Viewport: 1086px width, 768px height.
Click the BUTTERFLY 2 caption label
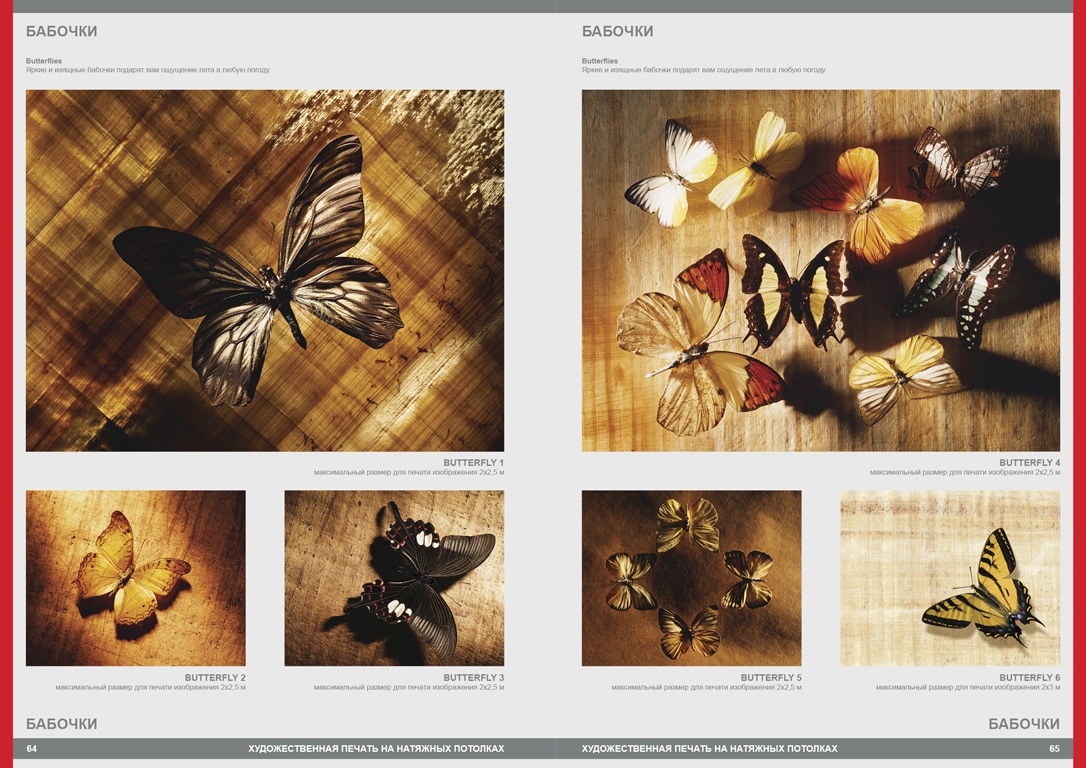[x=215, y=678]
